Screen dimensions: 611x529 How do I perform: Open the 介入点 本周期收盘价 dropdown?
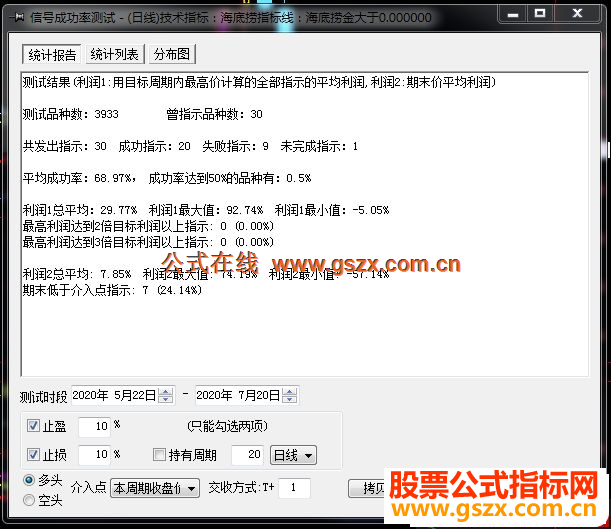[155, 488]
